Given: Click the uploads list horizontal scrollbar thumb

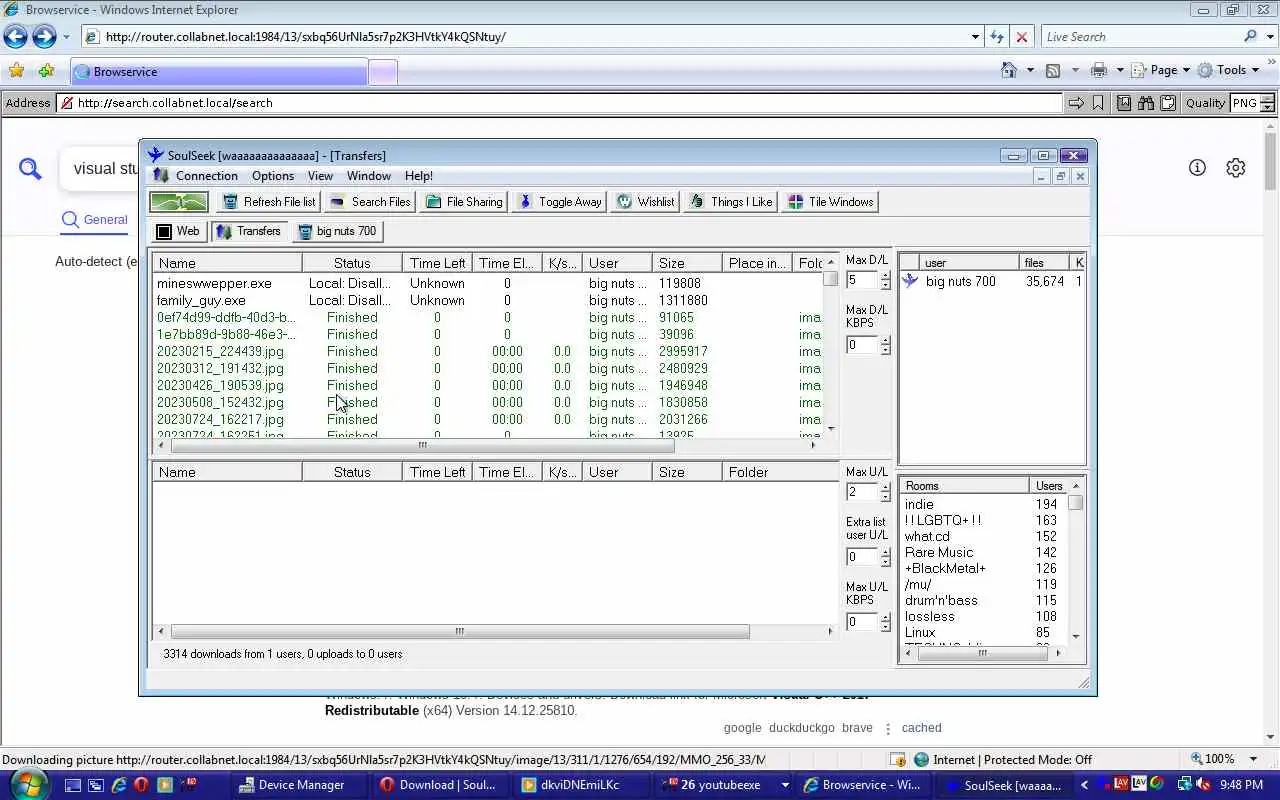Looking at the screenshot, I should (x=460, y=631).
